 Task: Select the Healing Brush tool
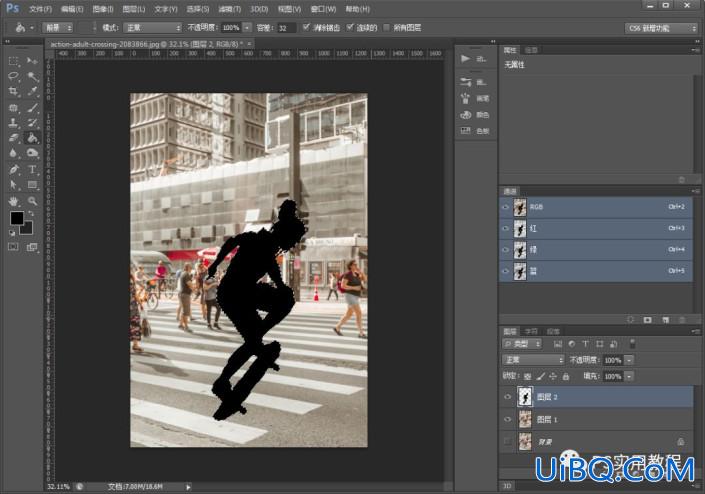pos(13,107)
